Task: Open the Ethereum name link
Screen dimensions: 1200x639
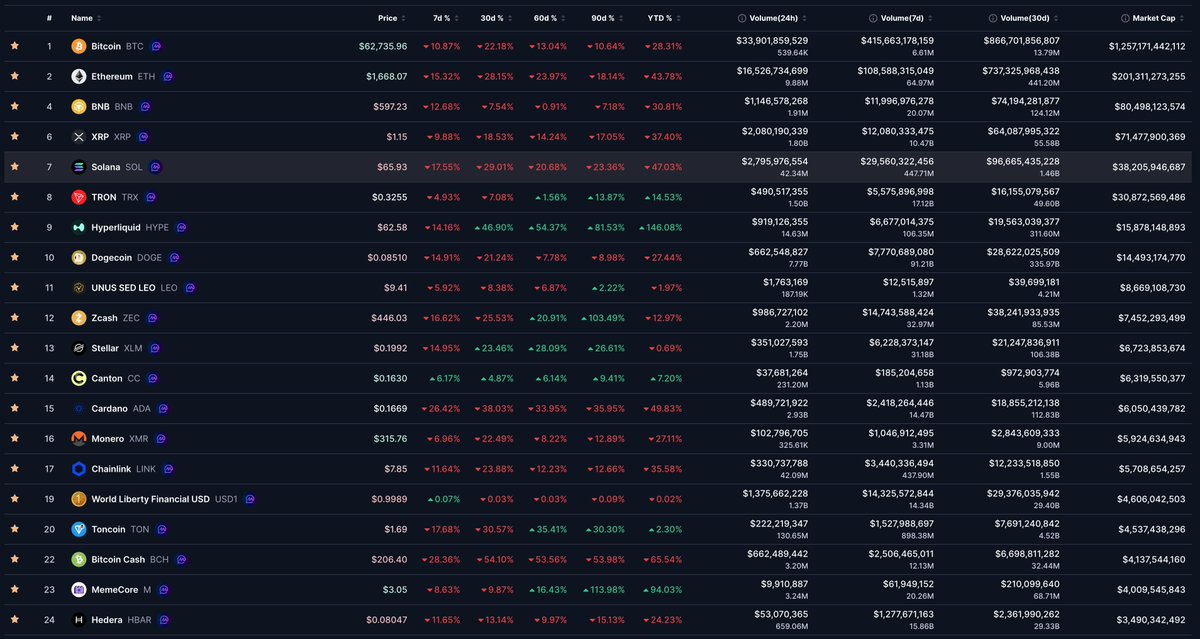Action: tap(111, 76)
